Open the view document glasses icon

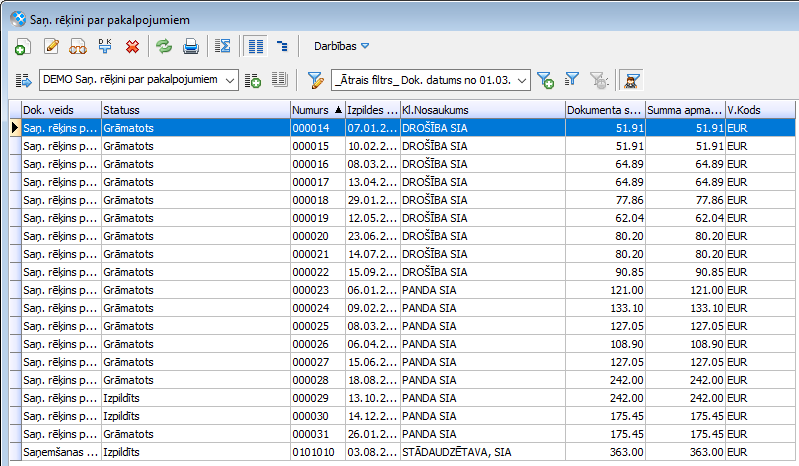coord(78,46)
